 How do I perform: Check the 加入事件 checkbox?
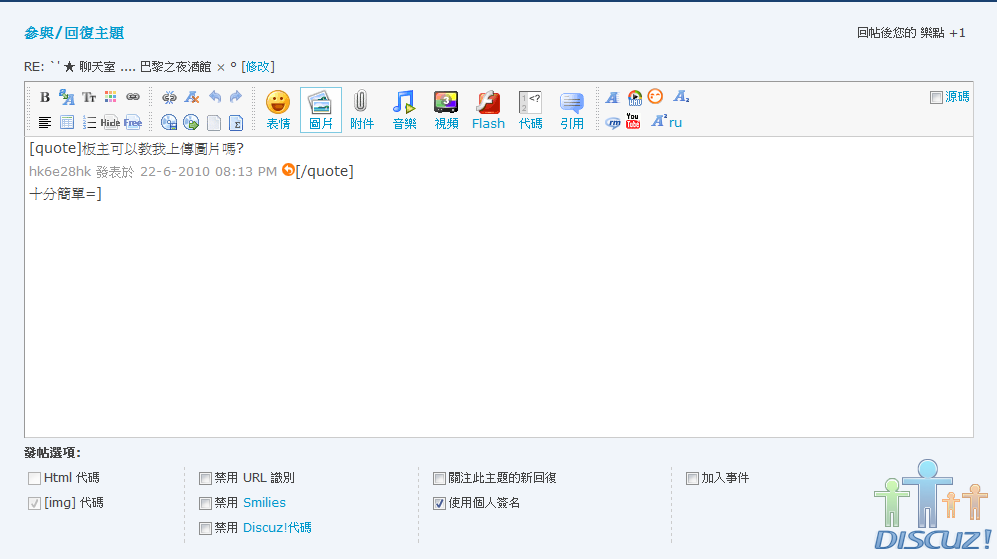[x=692, y=478]
